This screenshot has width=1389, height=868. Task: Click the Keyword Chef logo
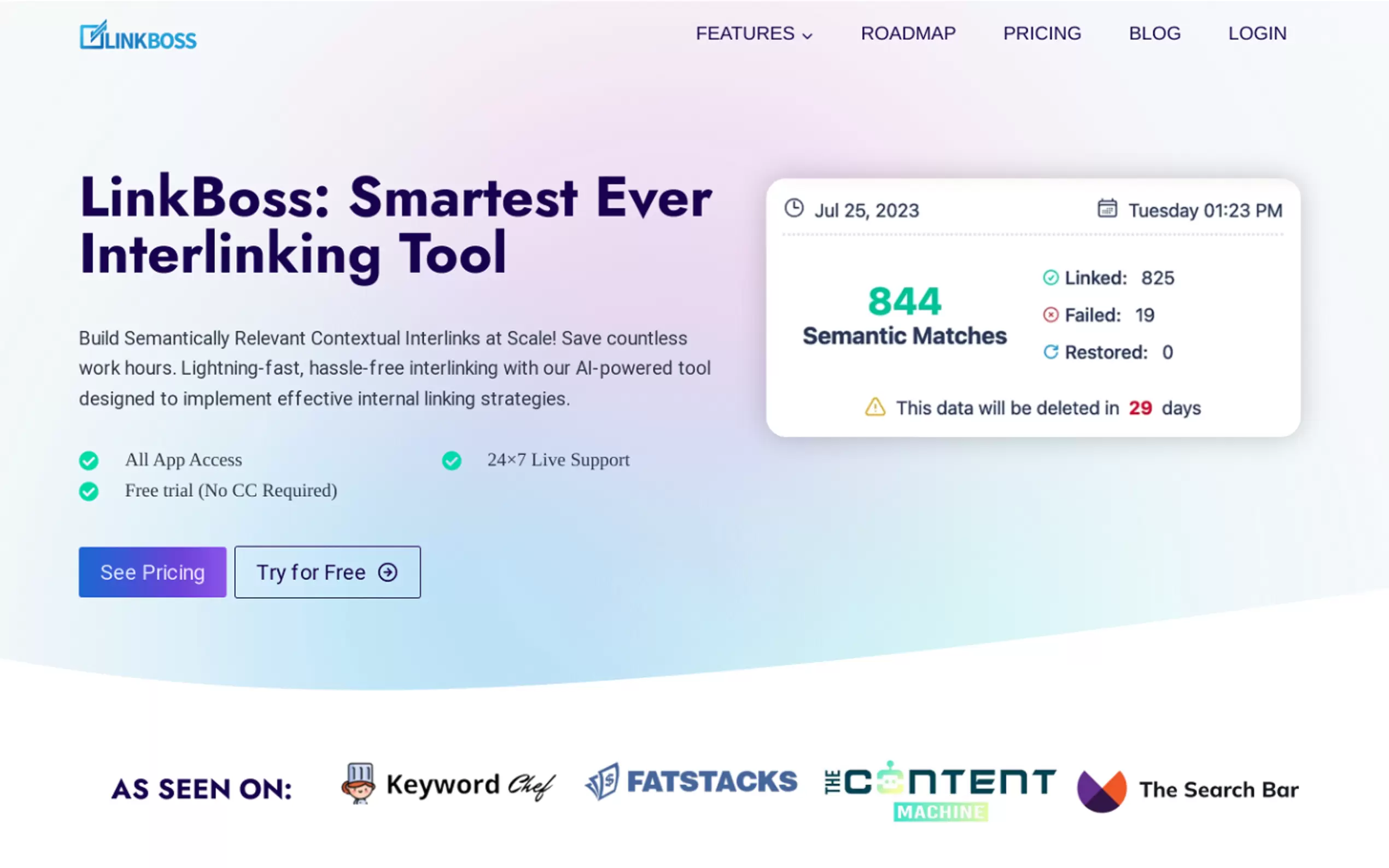pos(448,784)
